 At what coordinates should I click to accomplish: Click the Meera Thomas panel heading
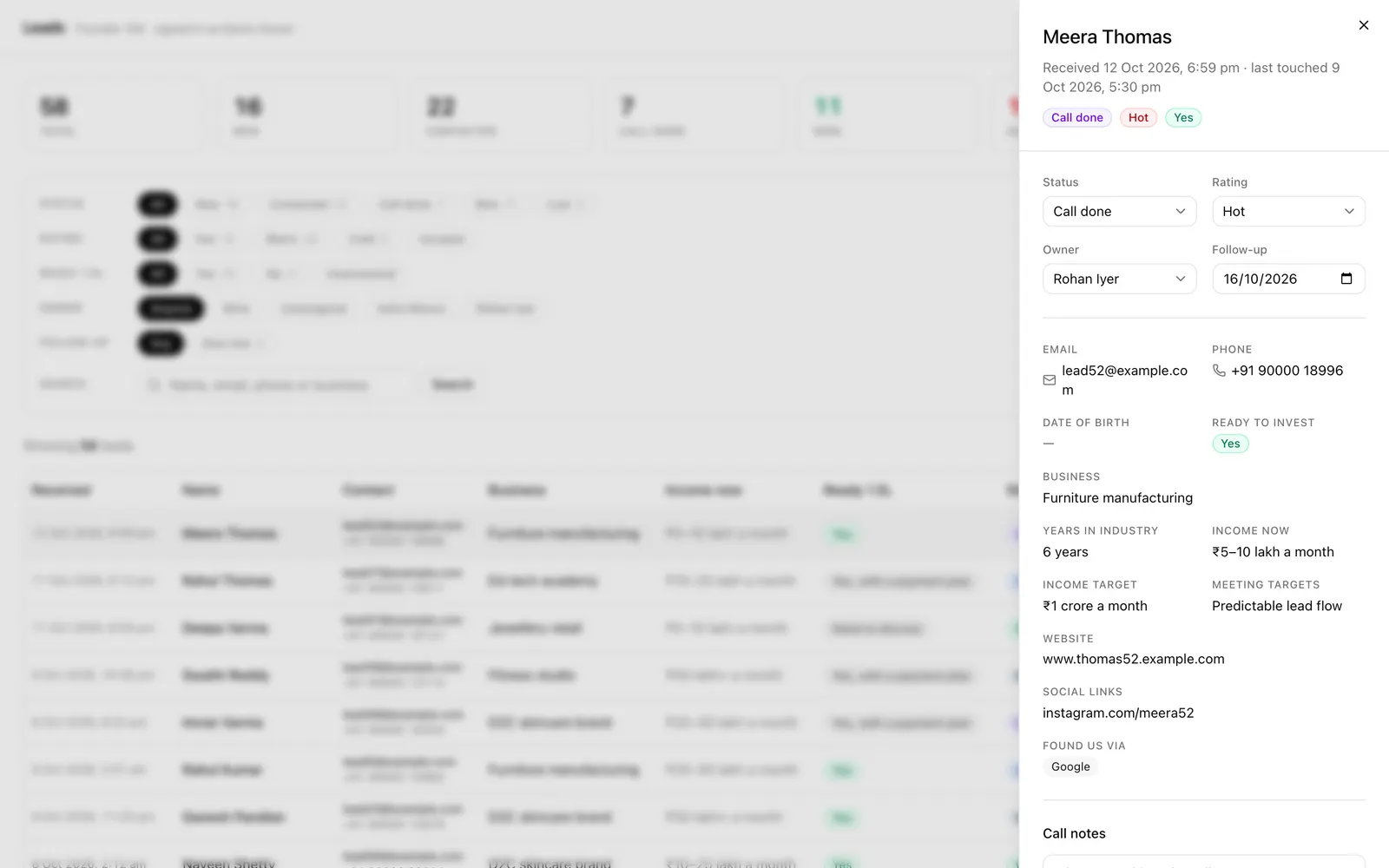click(1107, 36)
